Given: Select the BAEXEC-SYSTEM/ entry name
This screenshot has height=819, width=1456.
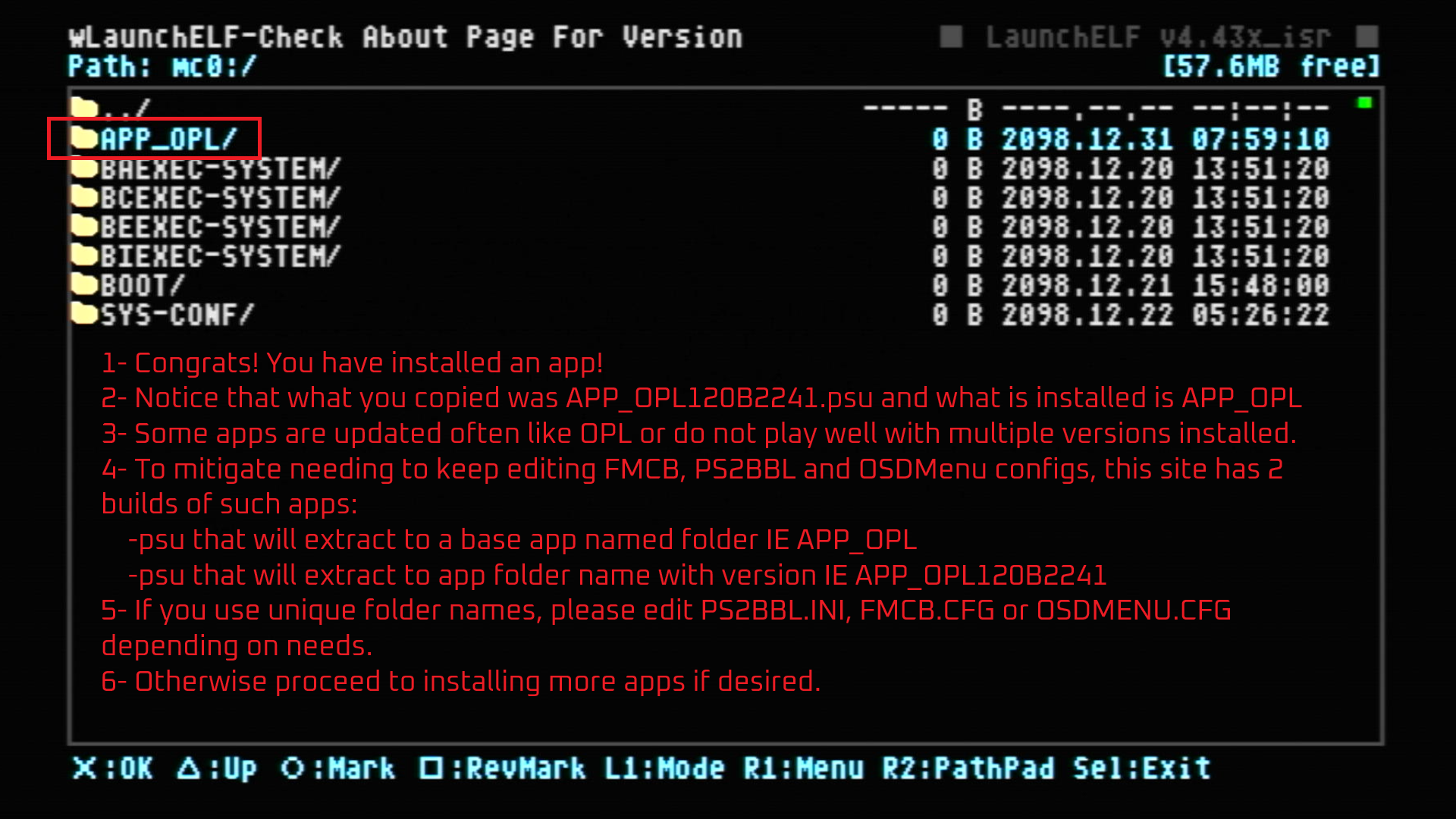Looking at the screenshot, I should point(221,168).
